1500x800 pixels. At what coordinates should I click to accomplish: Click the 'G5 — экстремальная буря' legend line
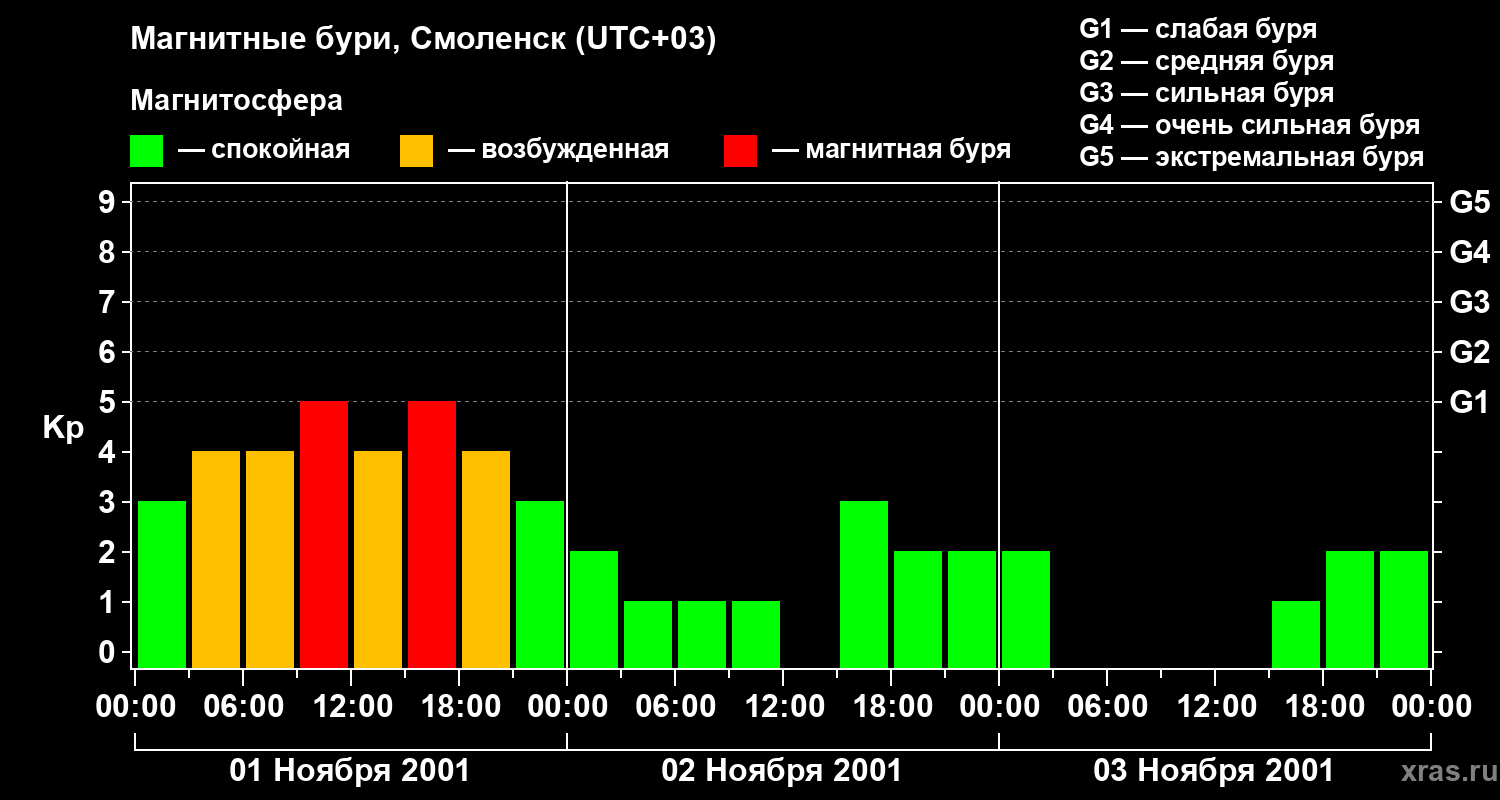coord(1251,157)
